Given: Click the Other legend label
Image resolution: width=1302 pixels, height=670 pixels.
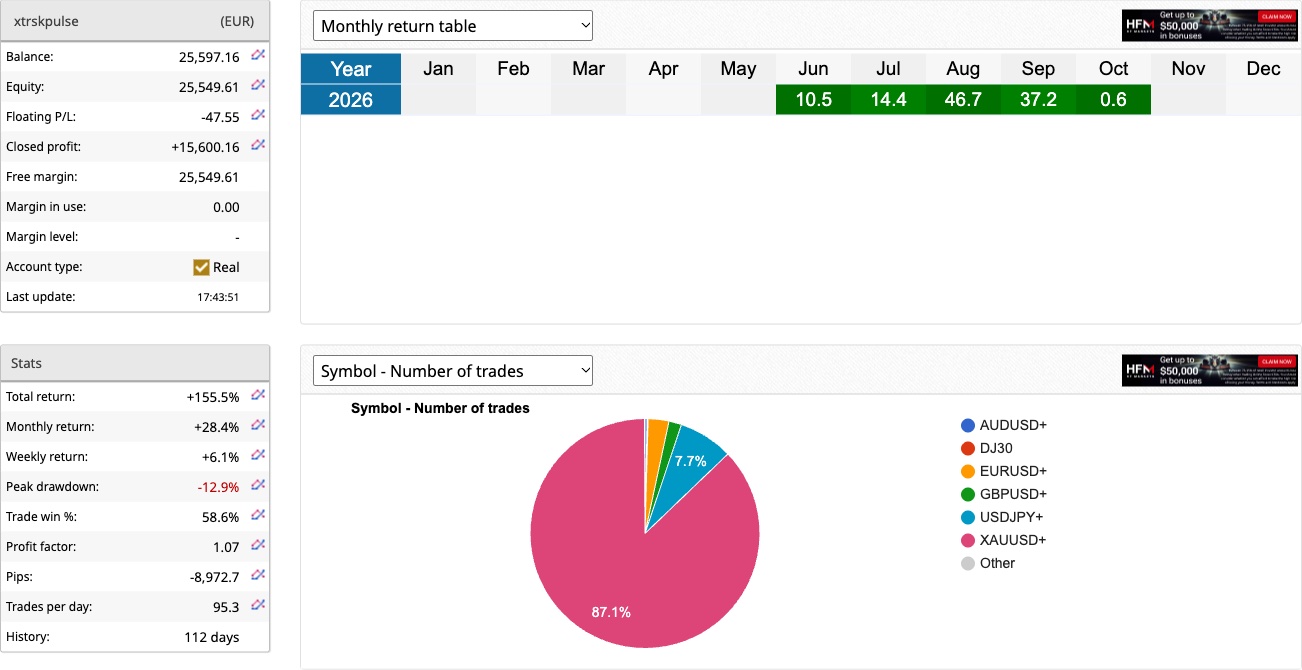Looking at the screenshot, I should tap(997, 563).
